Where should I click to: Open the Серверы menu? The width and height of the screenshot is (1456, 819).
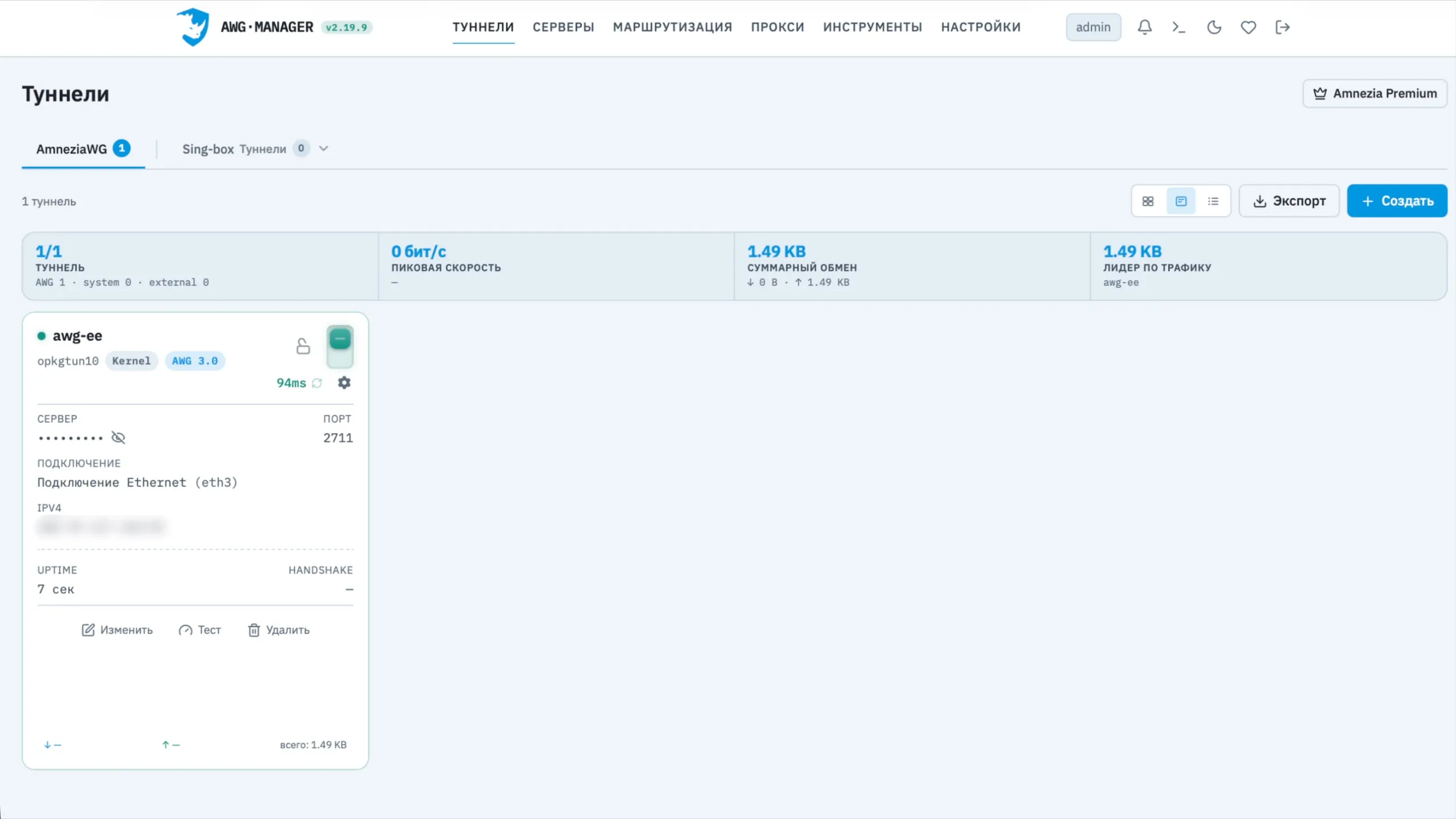(563, 27)
